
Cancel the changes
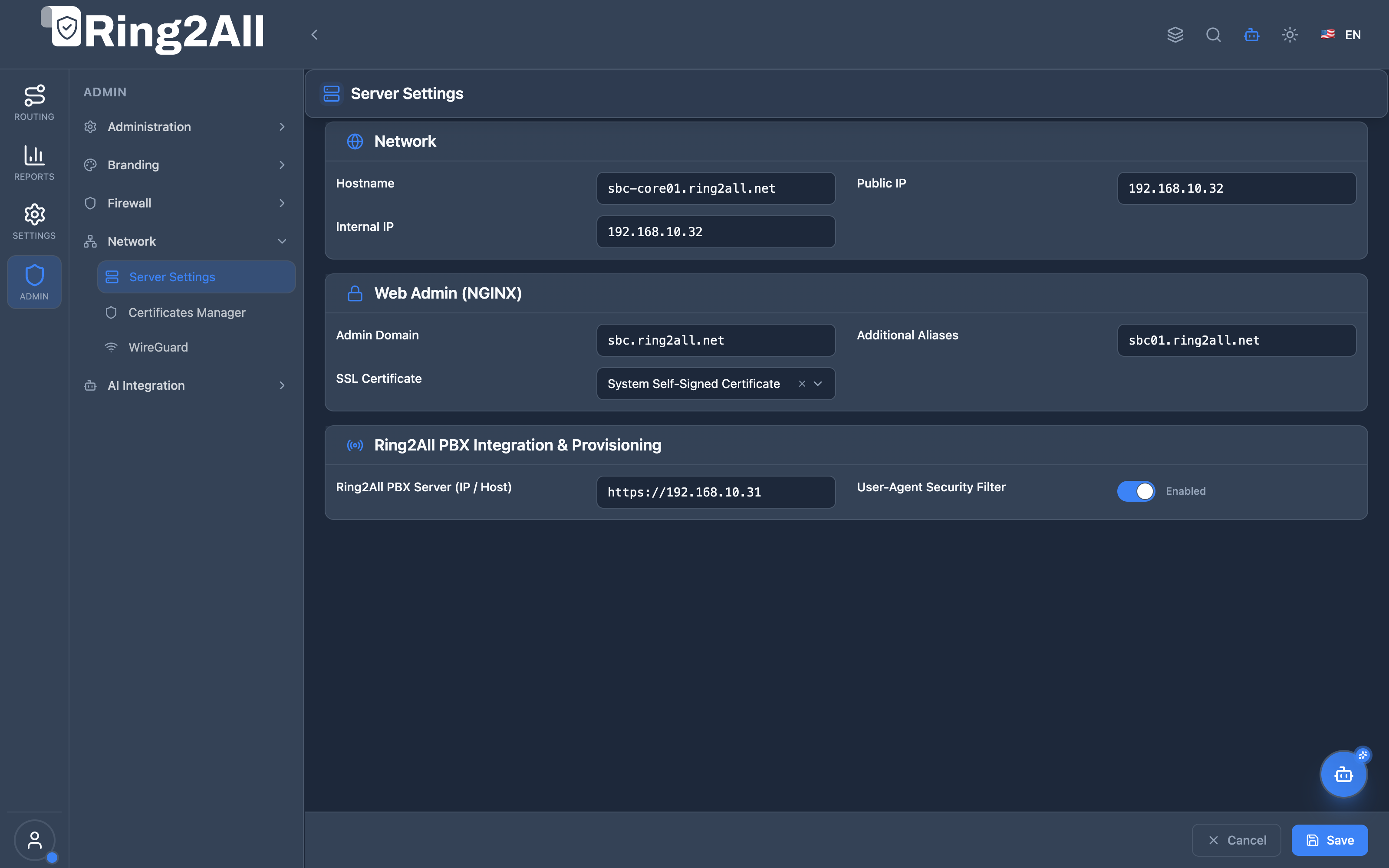pyautogui.click(x=1236, y=841)
